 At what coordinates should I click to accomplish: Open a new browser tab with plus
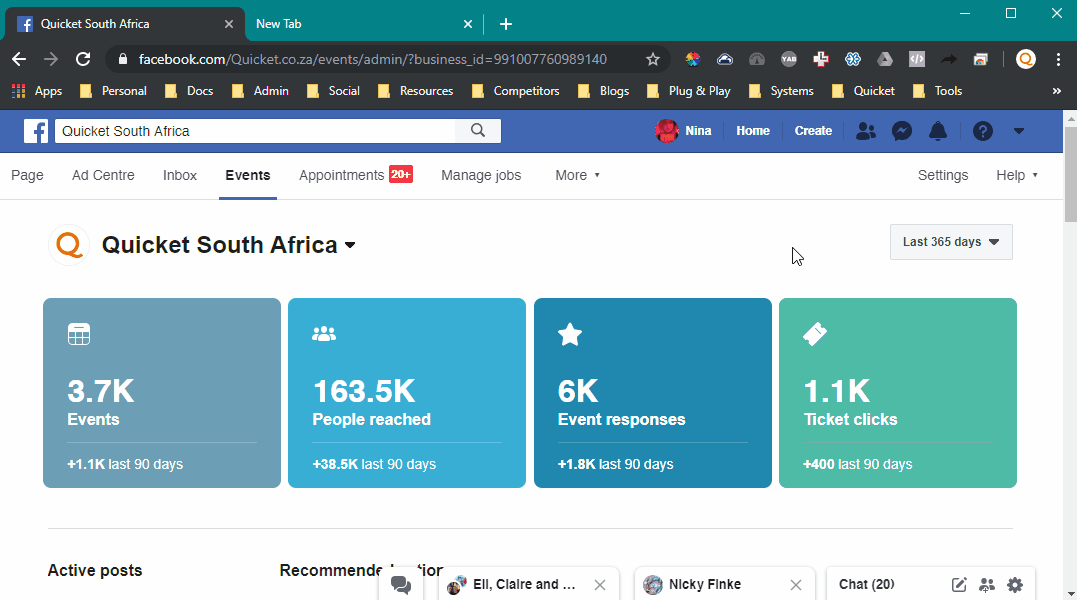(506, 24)
